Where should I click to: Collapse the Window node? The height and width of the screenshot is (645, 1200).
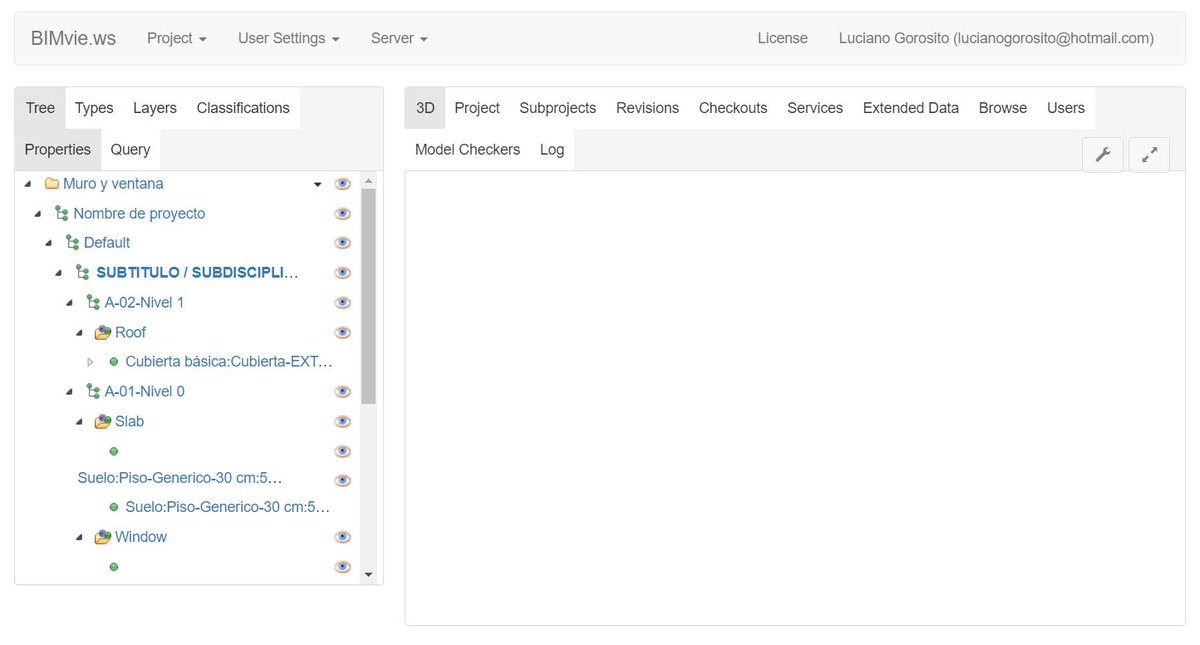point(79,537)
